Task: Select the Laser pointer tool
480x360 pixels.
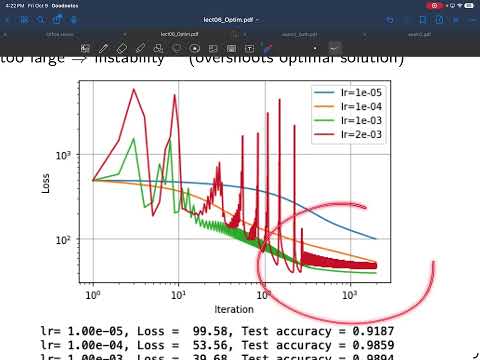Action: tap(267, 48)
